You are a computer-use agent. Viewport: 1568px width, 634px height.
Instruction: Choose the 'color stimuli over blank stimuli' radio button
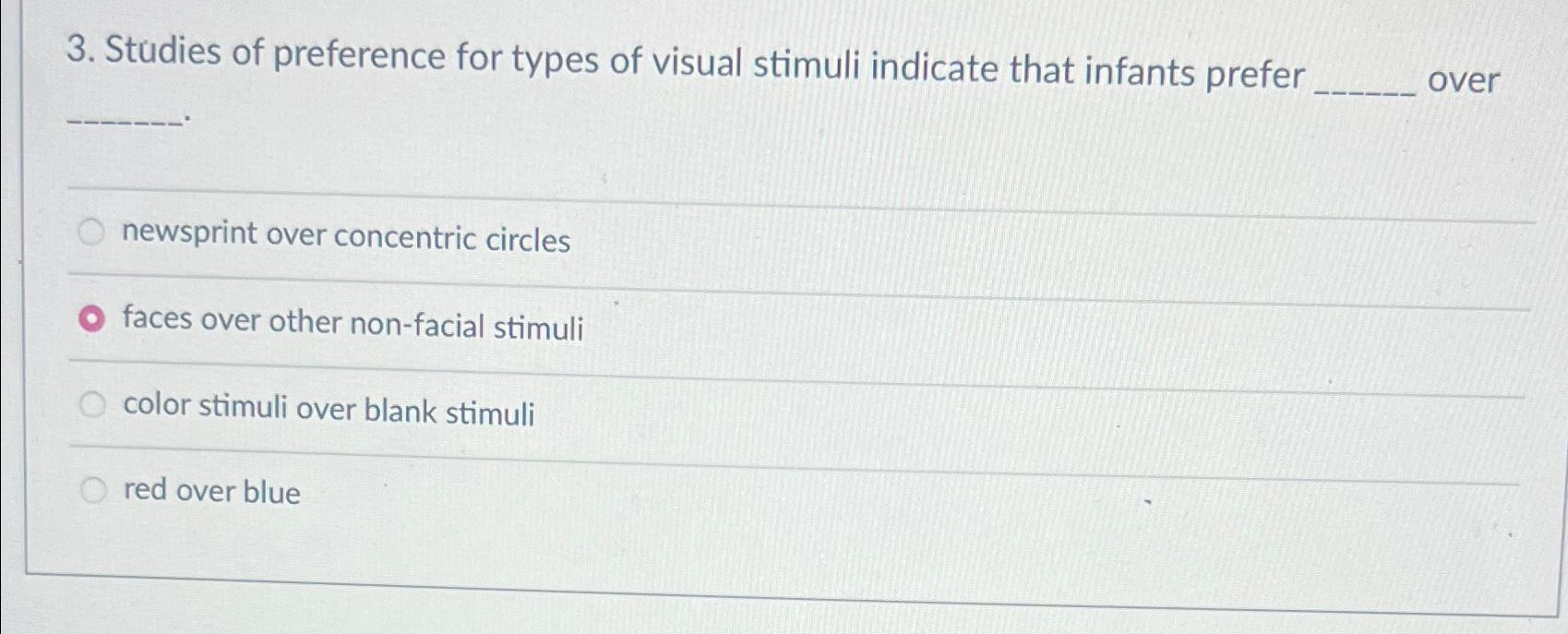pyautogui.click(x=92, y=402)
